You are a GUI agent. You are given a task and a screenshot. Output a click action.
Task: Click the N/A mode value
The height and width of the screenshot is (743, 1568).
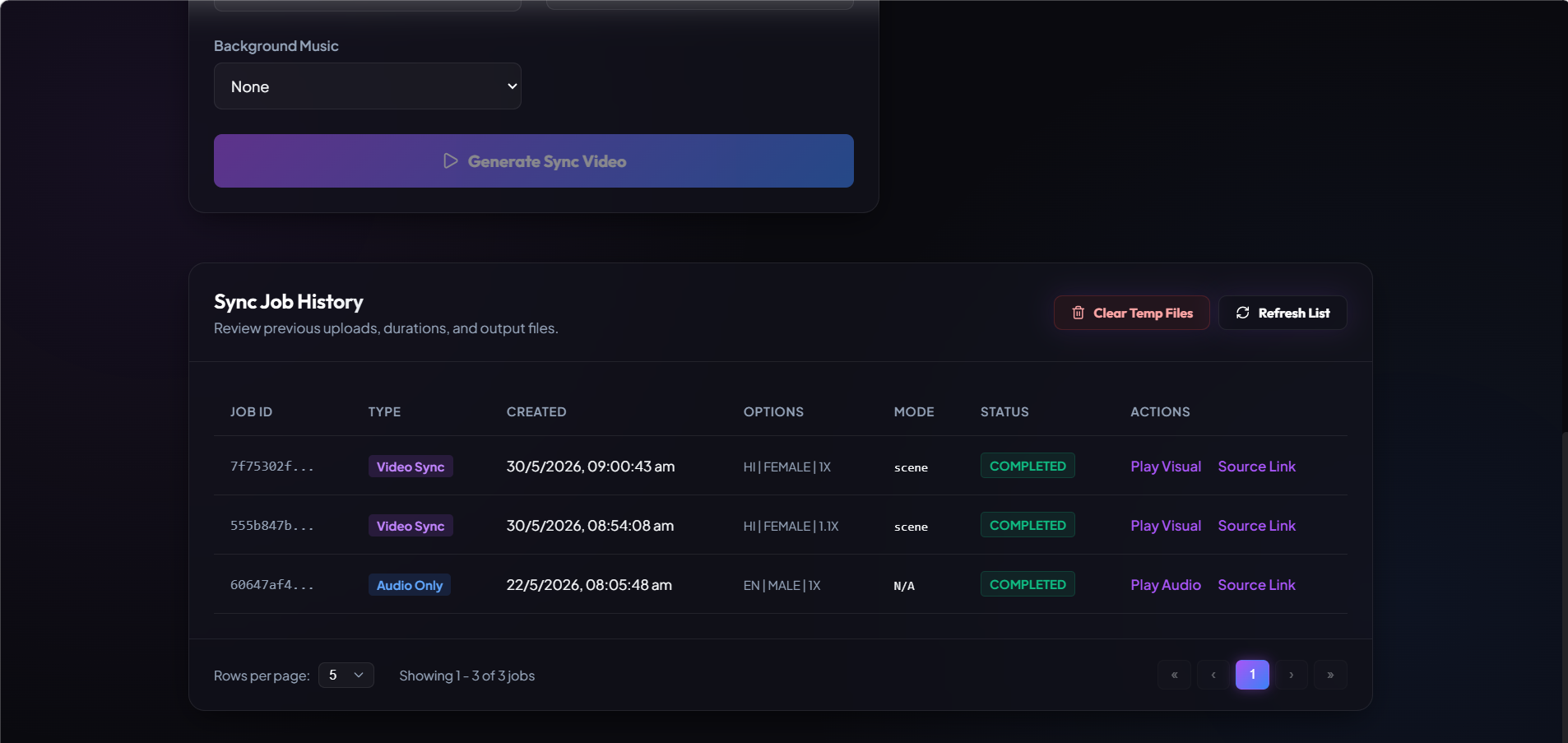[x=904, y=586]
